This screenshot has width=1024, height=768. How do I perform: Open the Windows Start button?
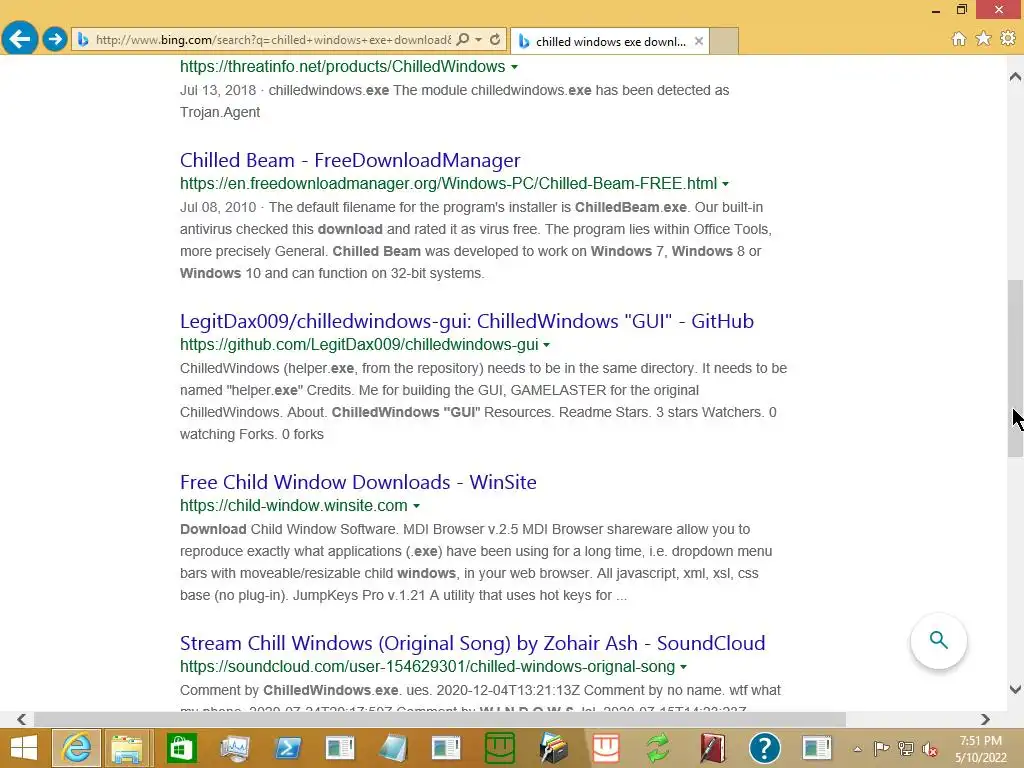coord(24,748)
